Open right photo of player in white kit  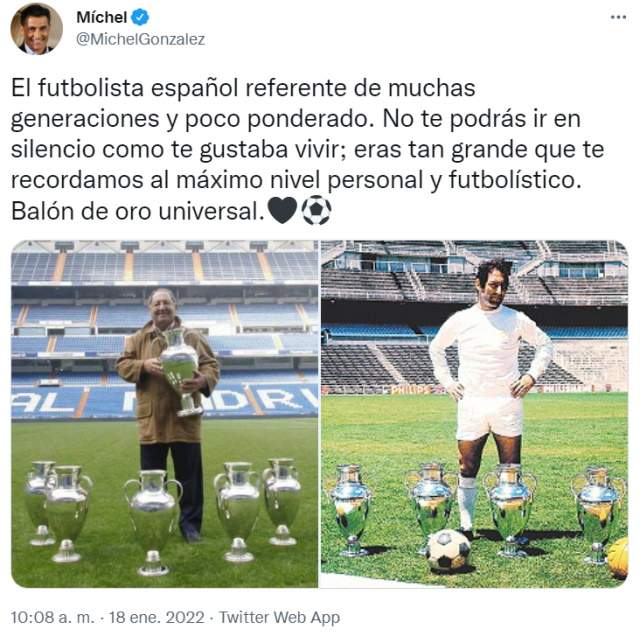(474, 414)
